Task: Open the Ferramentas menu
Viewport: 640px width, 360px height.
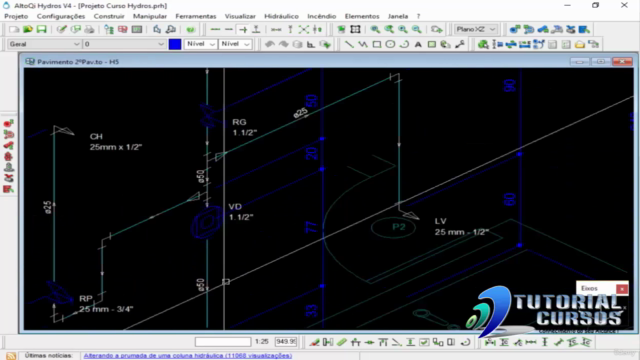Action: (196, 16)
